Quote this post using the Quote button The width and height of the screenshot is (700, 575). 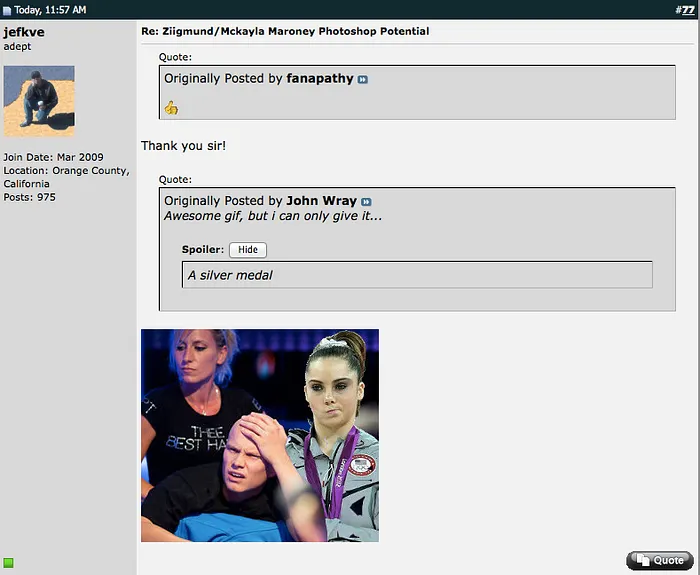pos(660,560)
